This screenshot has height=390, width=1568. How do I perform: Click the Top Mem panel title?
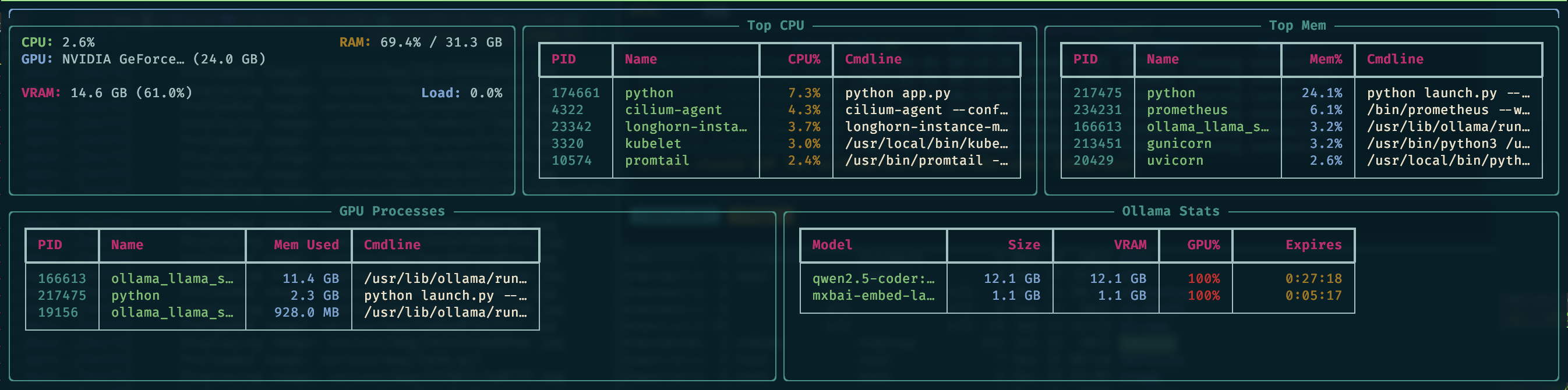(1297, 26)
